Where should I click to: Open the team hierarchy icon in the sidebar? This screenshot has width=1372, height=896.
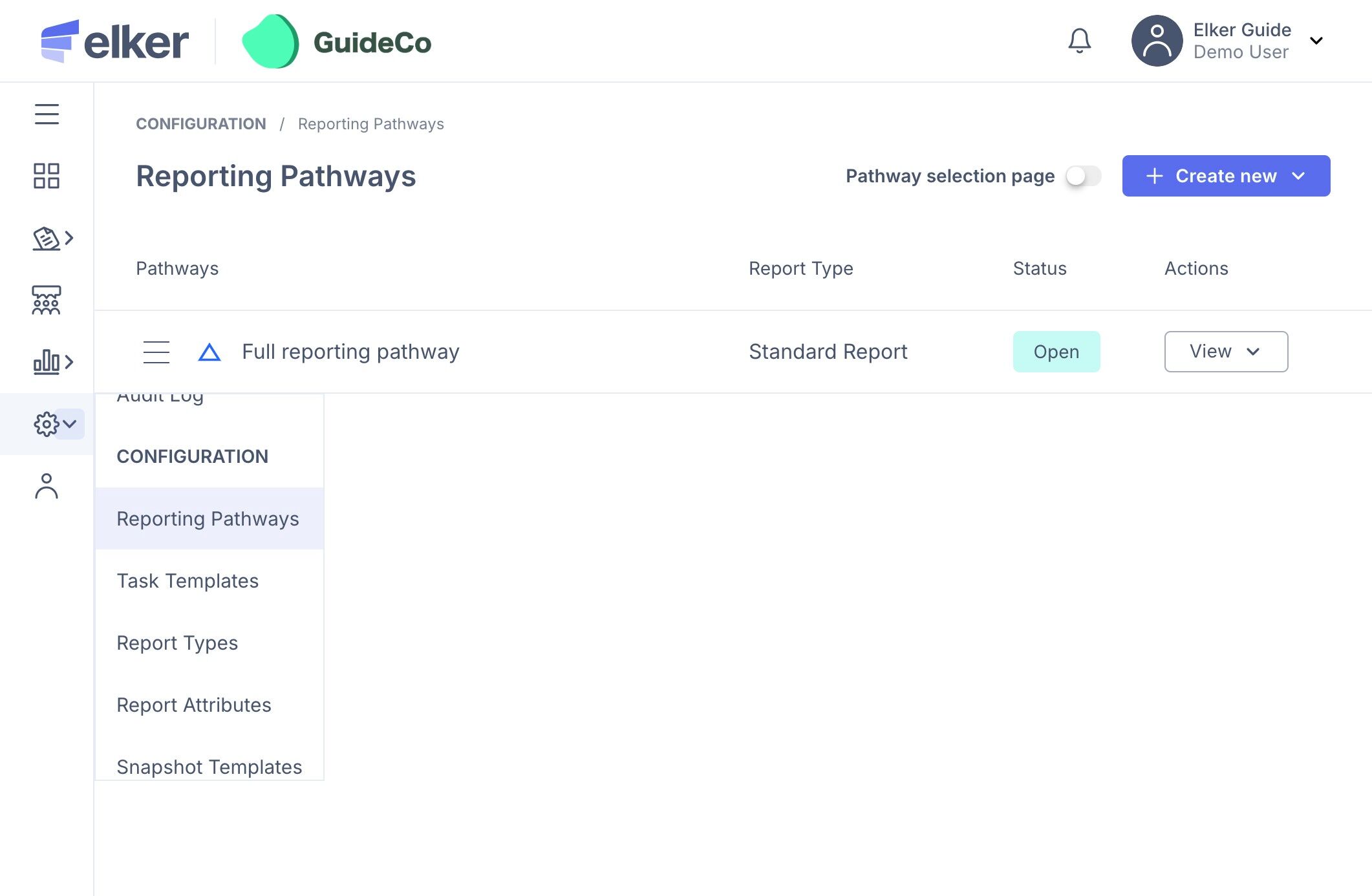(47, 300)
